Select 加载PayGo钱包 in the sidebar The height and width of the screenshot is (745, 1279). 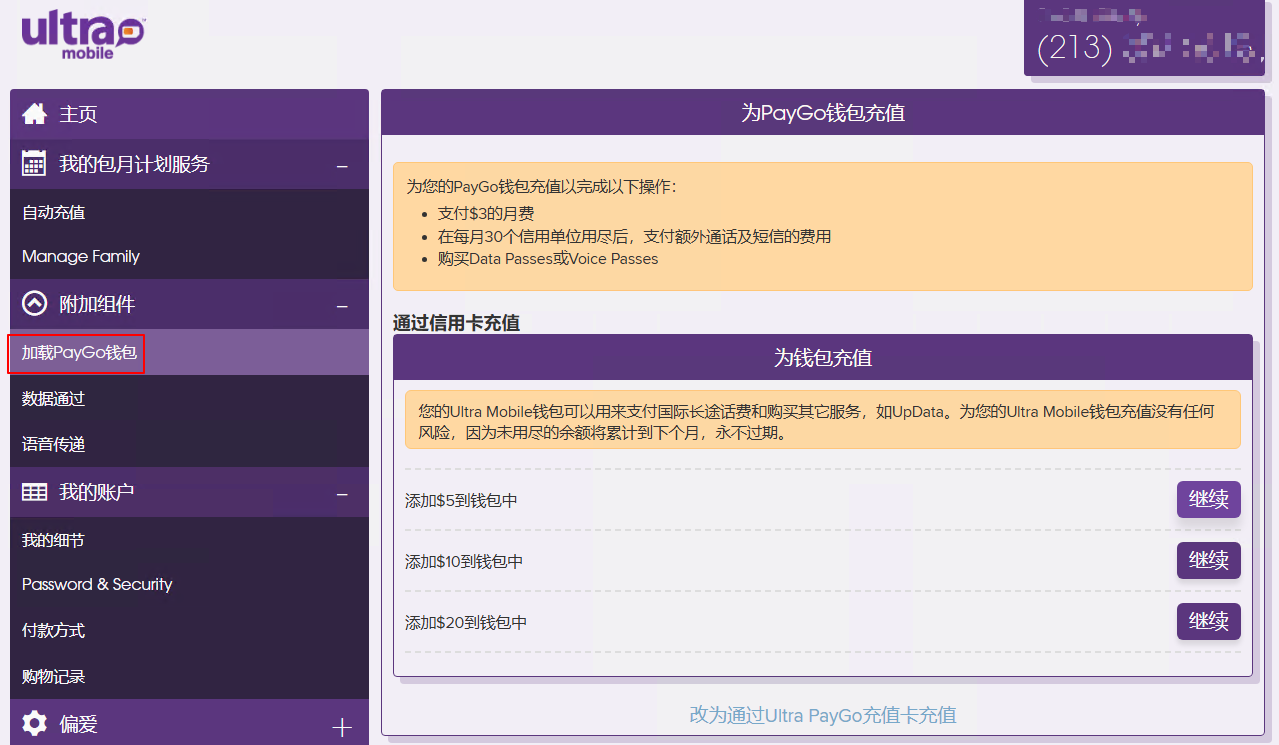(x=79, y=353)
